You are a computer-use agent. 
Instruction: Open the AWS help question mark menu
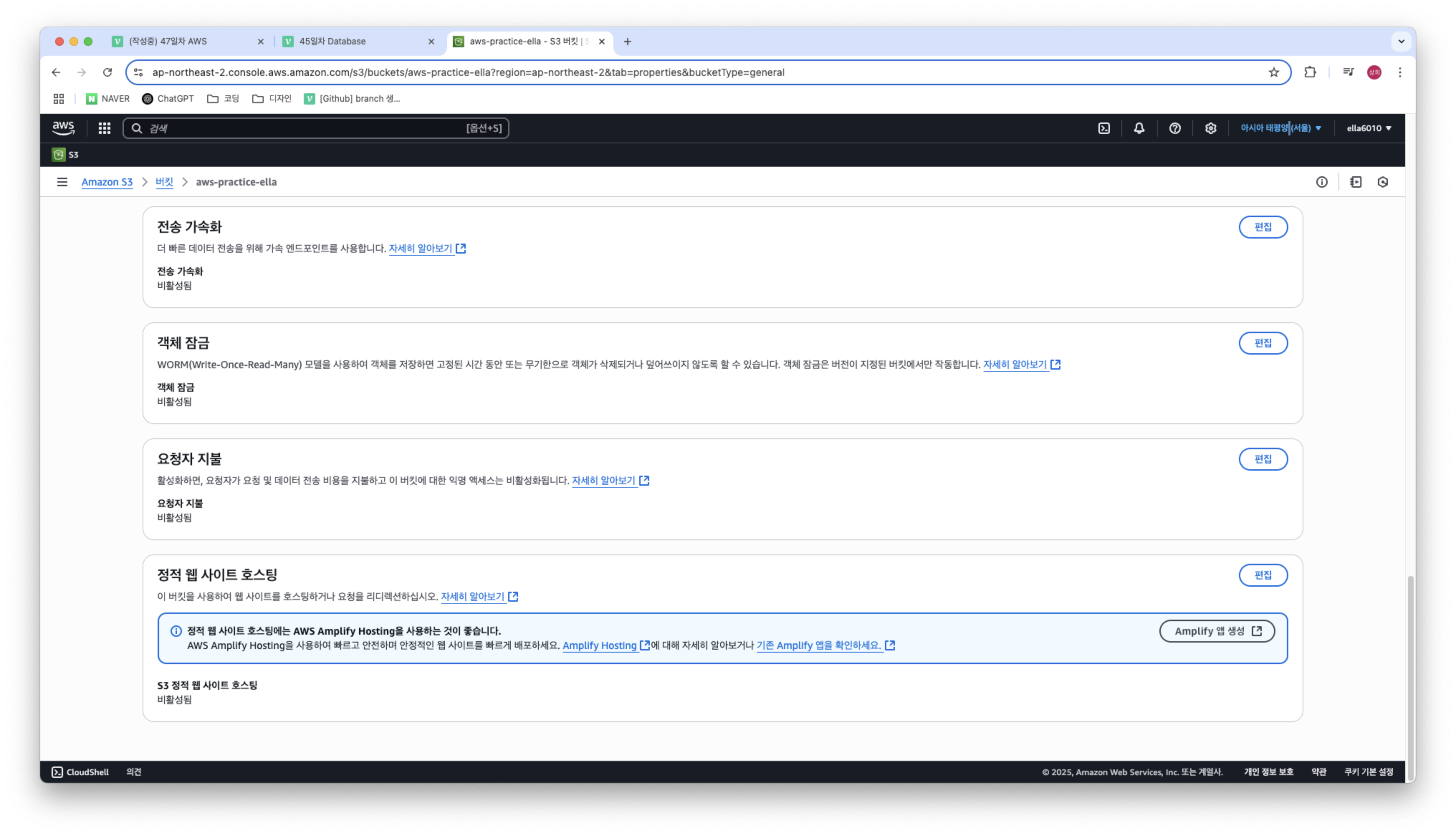pos(1175,128)
